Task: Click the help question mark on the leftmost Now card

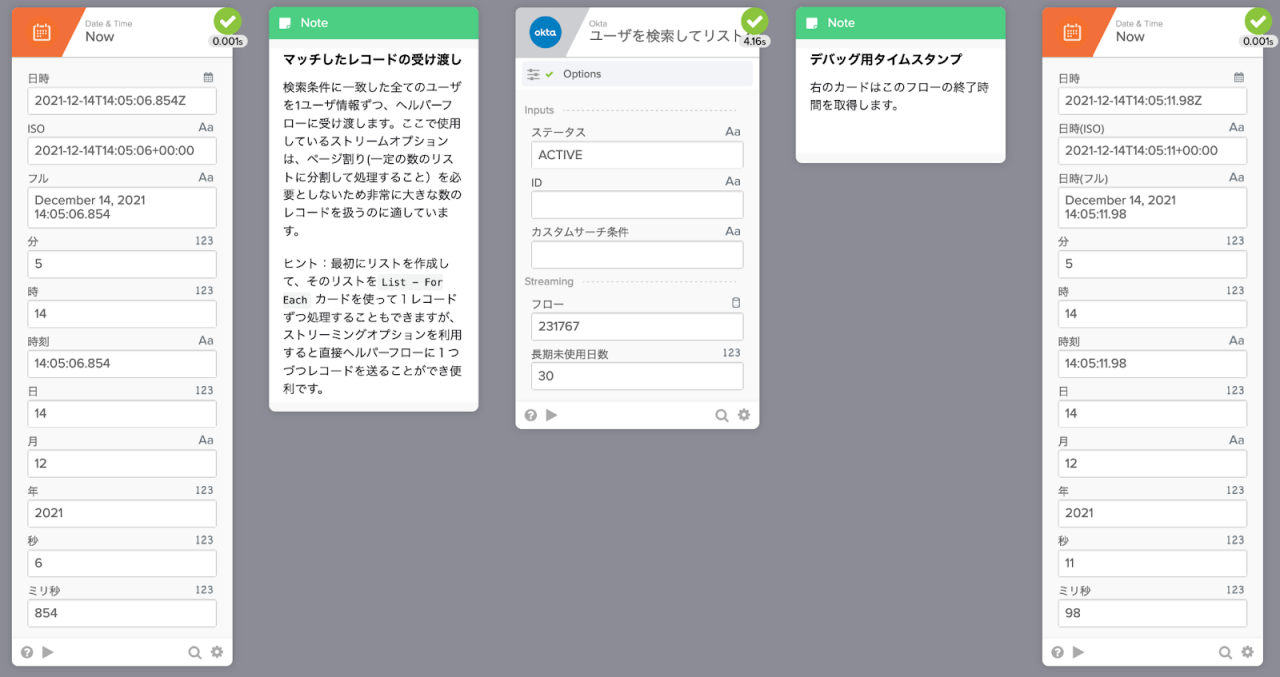Action: point(28,651)
